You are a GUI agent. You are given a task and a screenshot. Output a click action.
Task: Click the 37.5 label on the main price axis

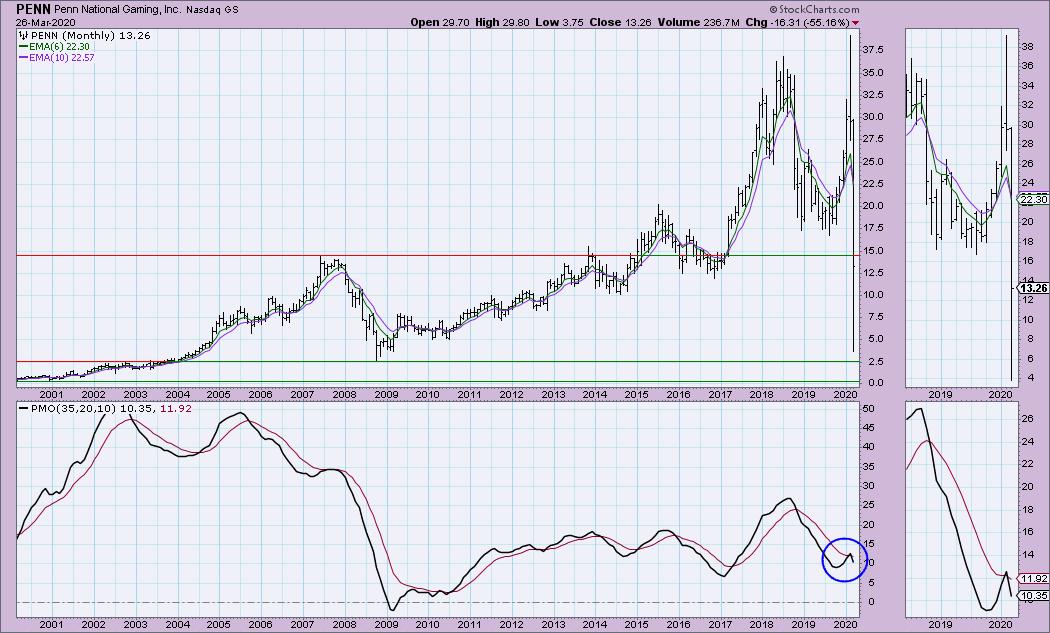(873, 50)
